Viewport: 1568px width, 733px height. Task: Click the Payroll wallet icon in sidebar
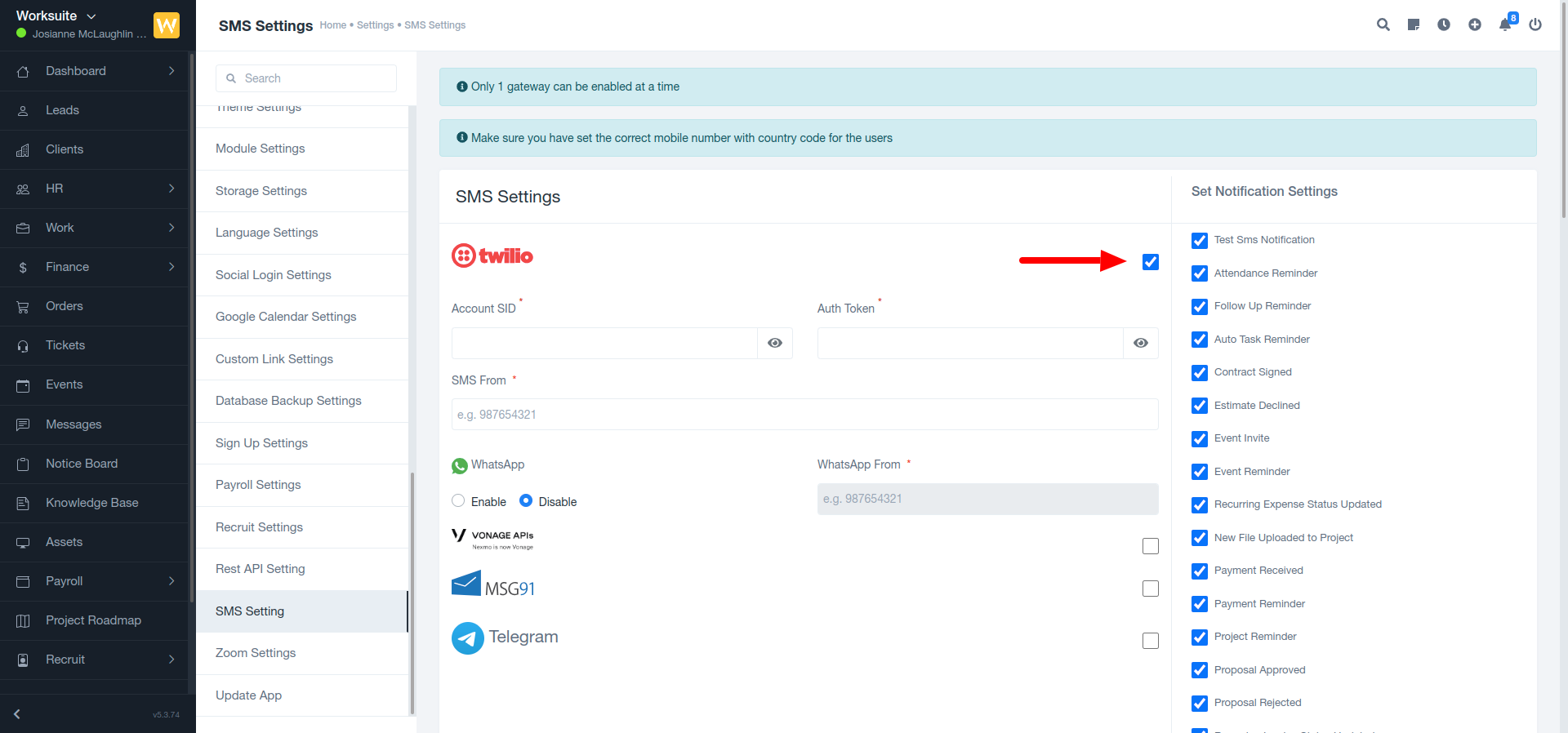point(23,581)
